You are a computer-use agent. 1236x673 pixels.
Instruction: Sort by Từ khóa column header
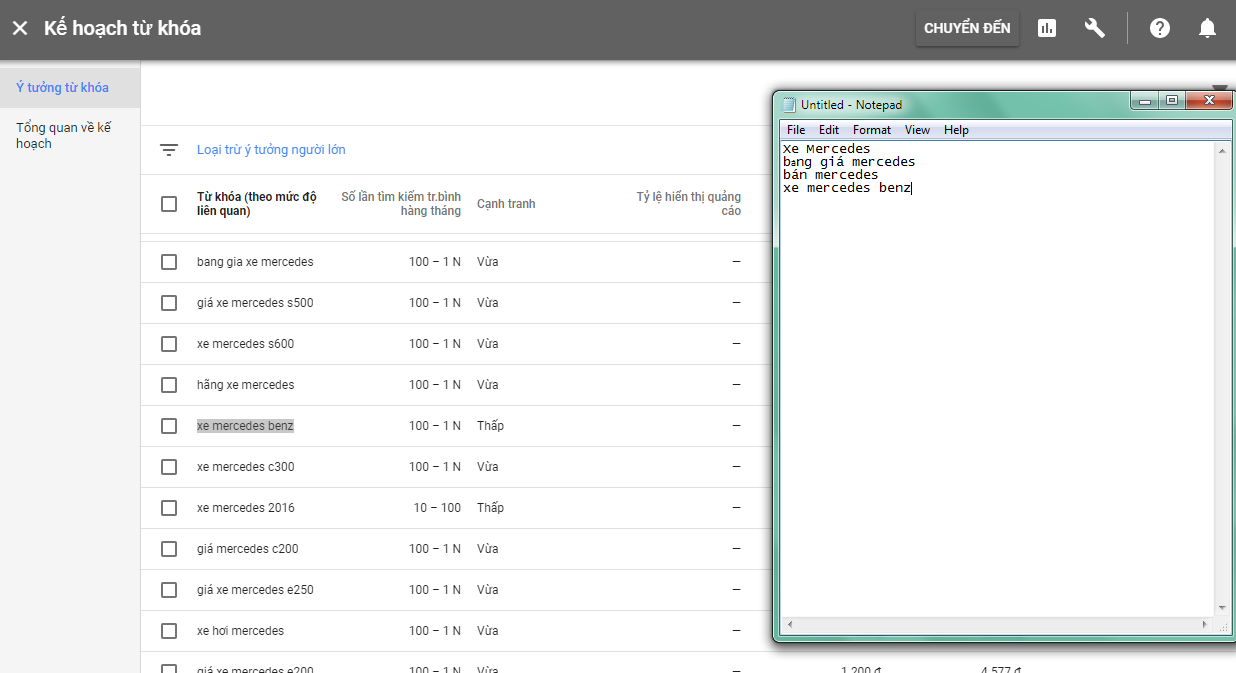[x=256, y=204]
